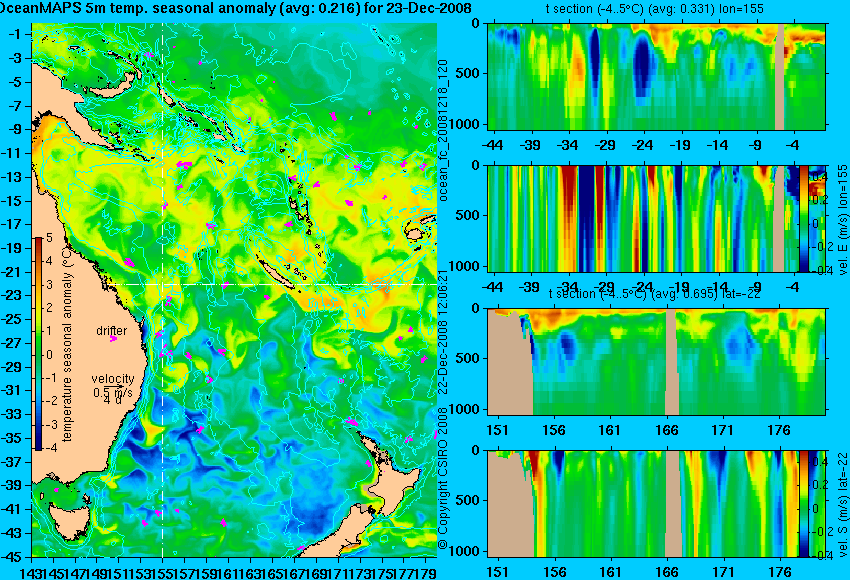Click the '-1' latitude tick on main map
The image size is (850, 580).
[15, 34]
